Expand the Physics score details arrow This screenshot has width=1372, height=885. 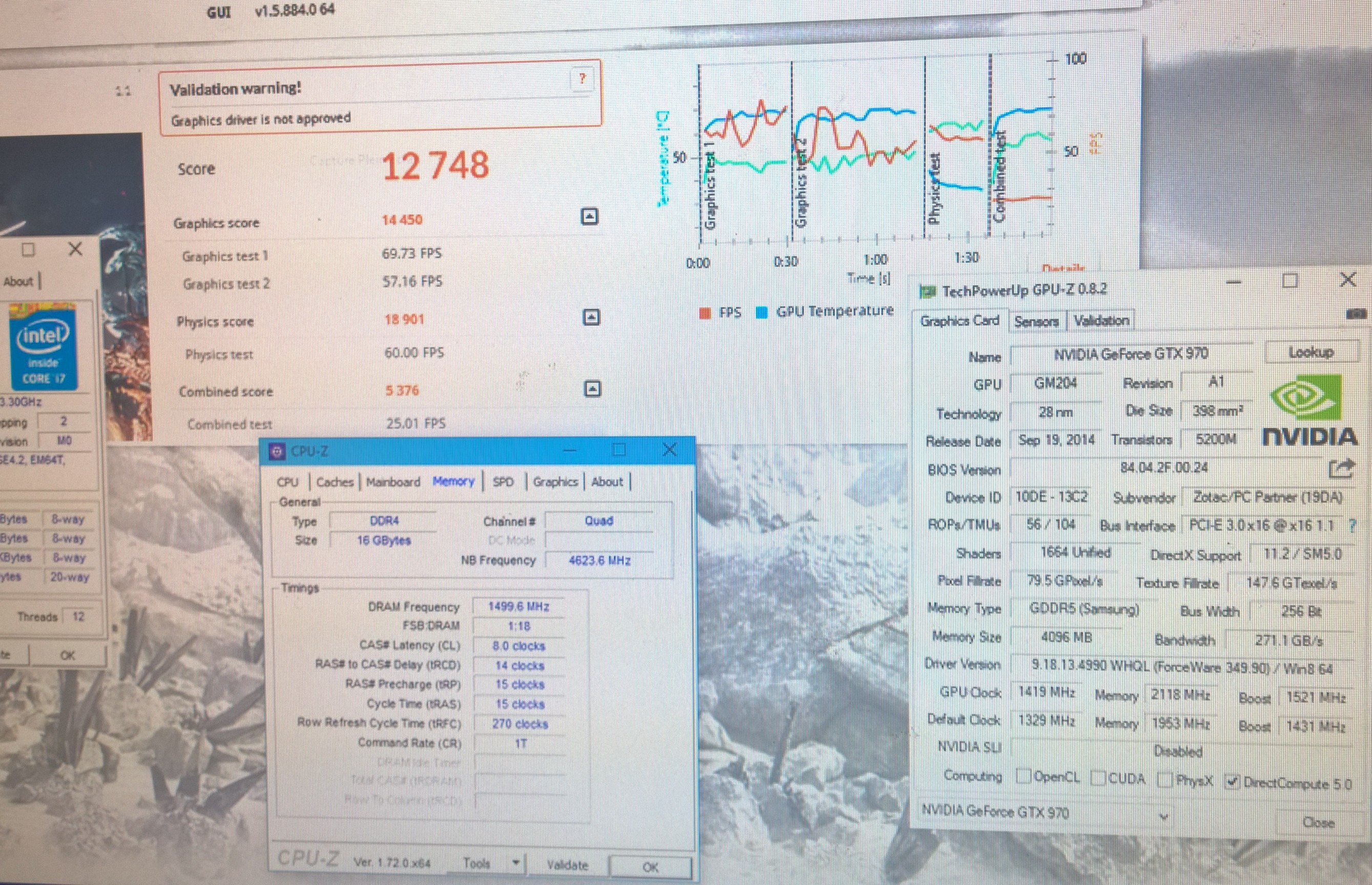point(591,317)
